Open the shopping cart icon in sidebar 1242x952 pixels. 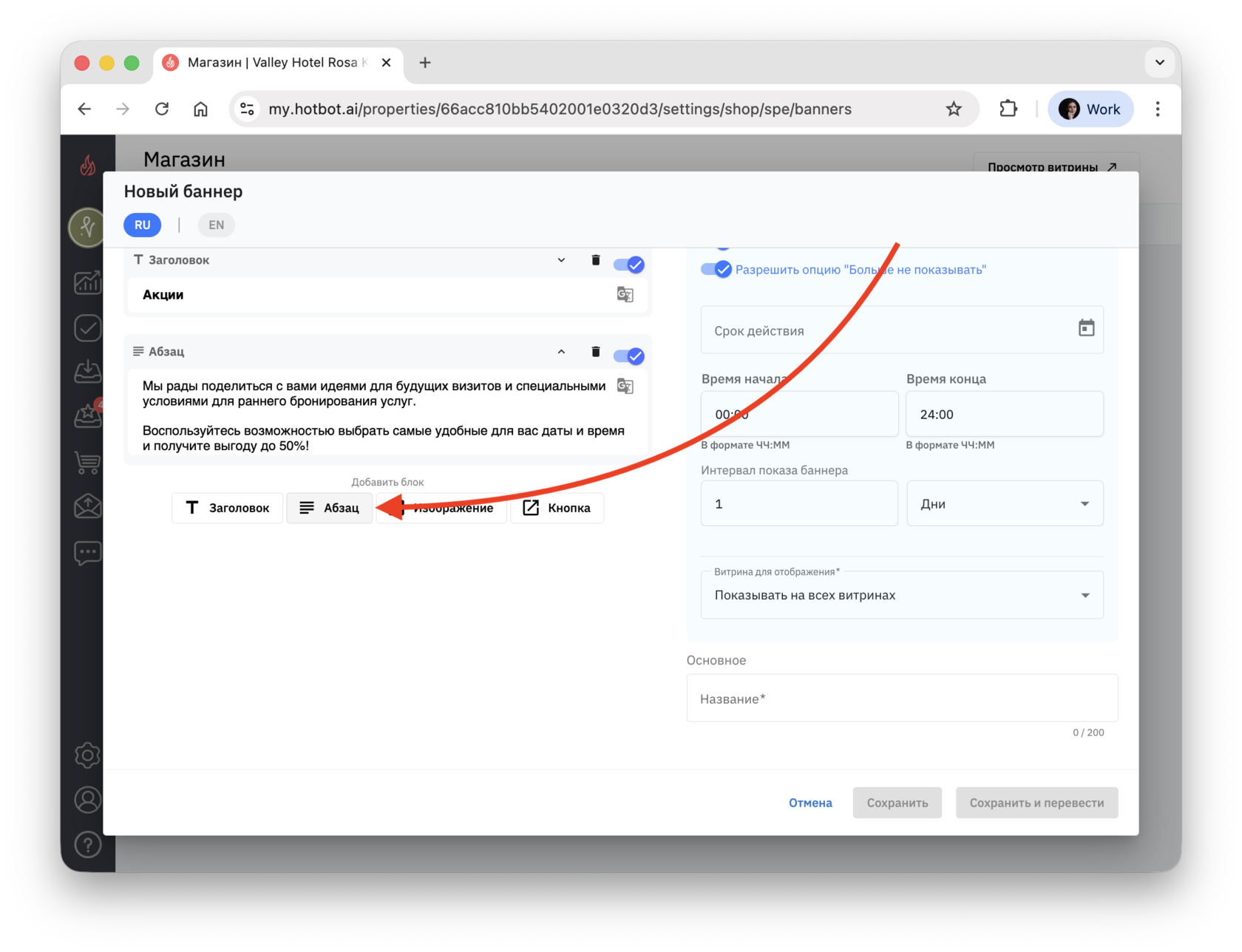tap(88, 462)
